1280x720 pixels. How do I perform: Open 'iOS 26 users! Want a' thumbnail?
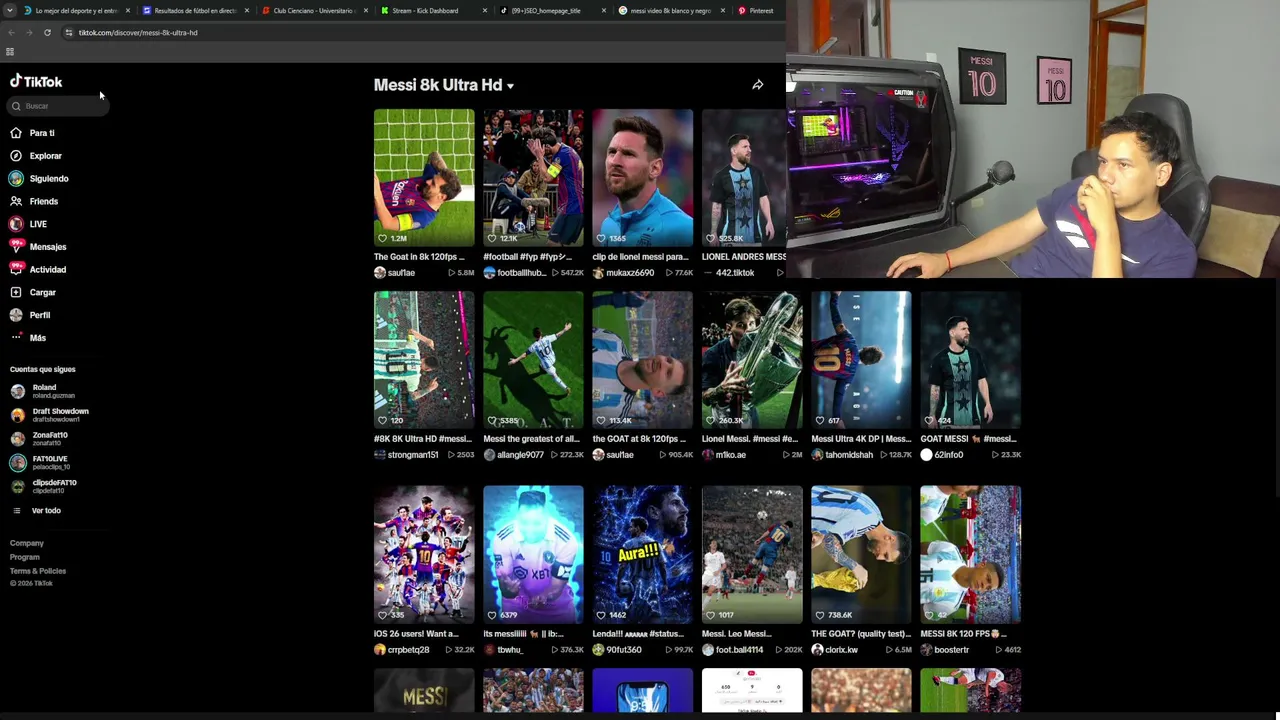(424, 555)
